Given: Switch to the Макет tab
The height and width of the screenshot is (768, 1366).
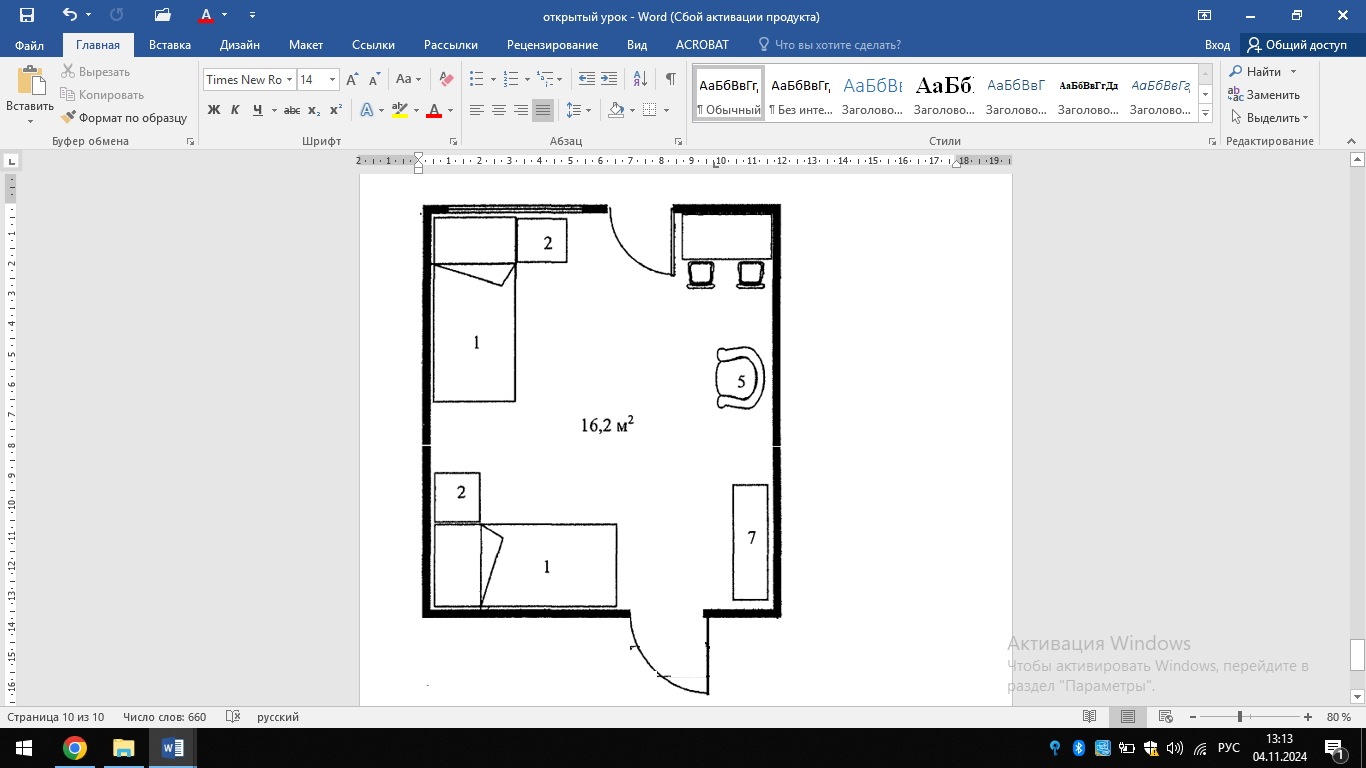Looking at the screenshot, I should tap(306, 45).
